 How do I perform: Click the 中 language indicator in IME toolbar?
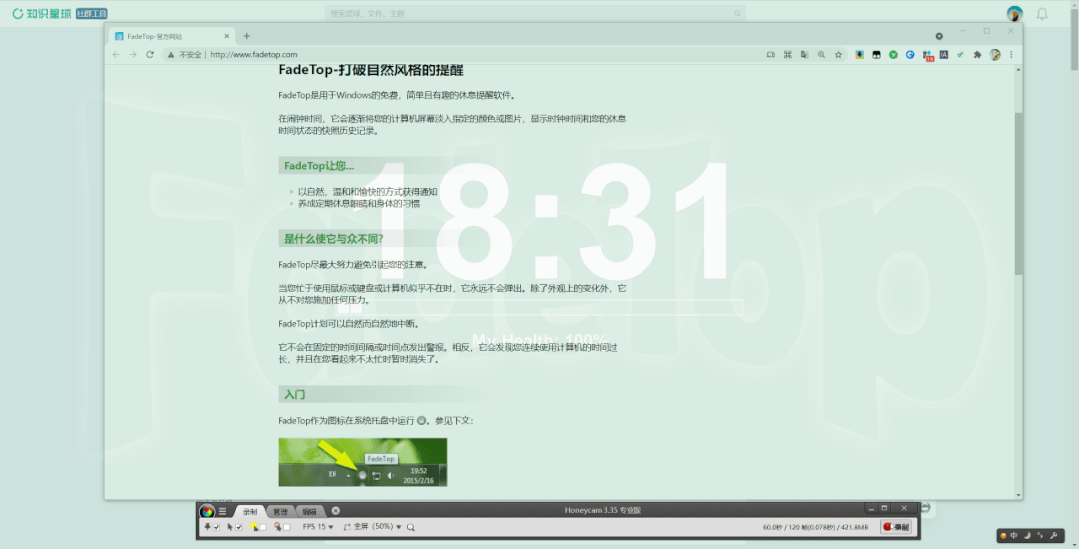[x=1014, y=535]
